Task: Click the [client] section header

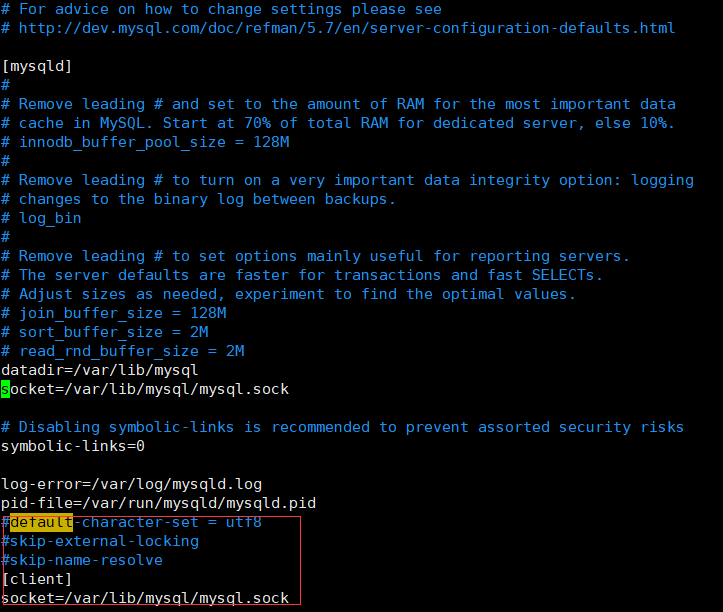Action: 37,579
